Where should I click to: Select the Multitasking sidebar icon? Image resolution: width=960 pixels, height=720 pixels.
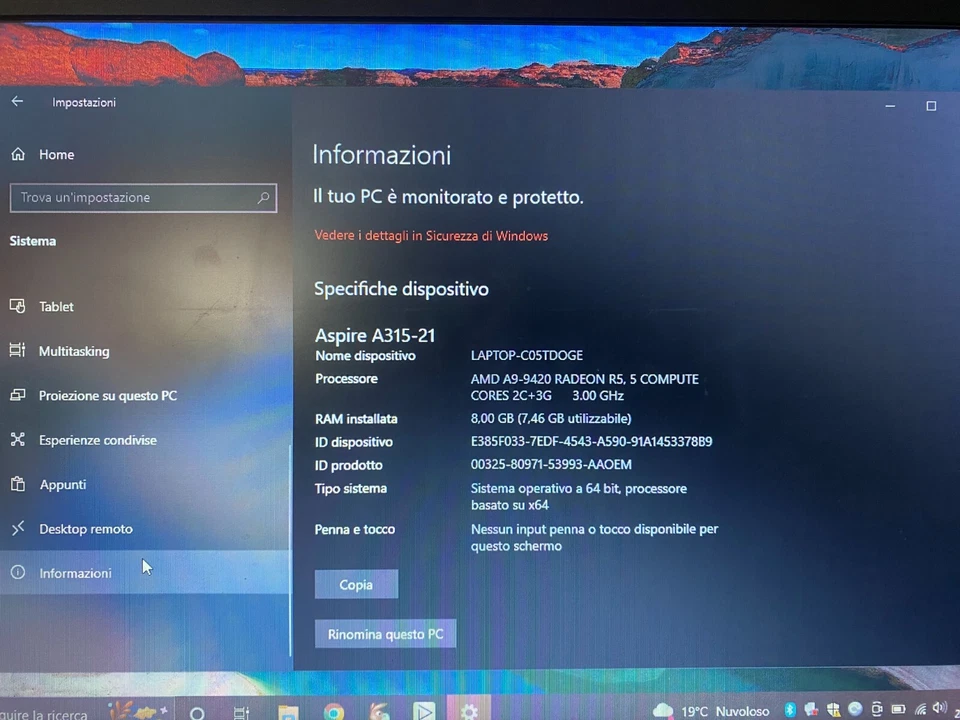pos(16,351)
